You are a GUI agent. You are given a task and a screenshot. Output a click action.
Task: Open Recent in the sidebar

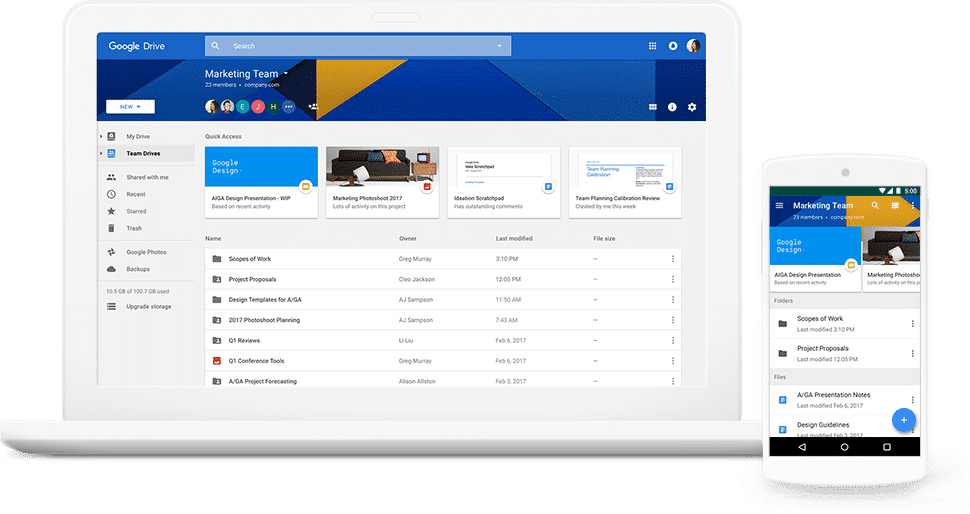coord(135,194)
